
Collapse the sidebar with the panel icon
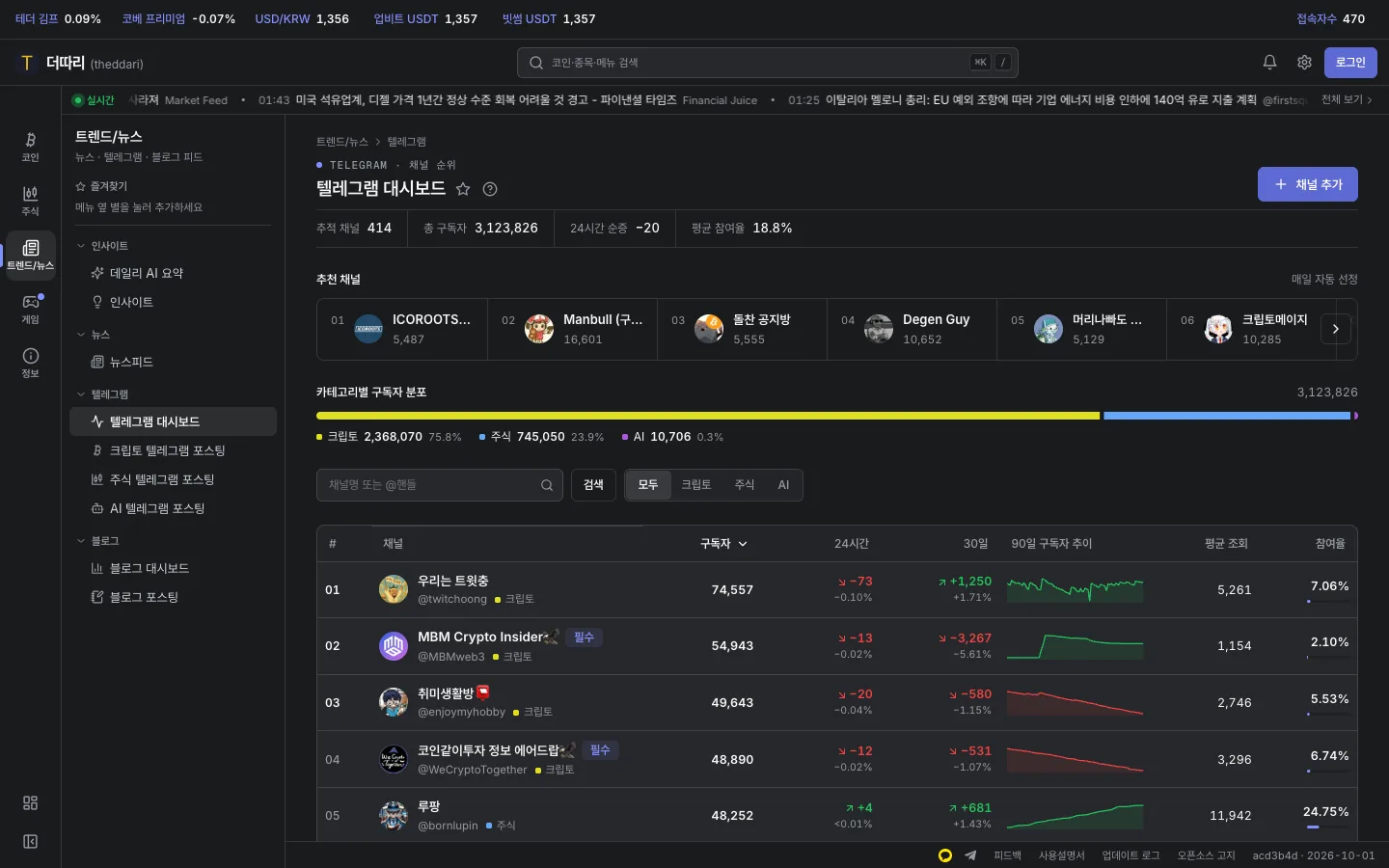pos(30,842)
